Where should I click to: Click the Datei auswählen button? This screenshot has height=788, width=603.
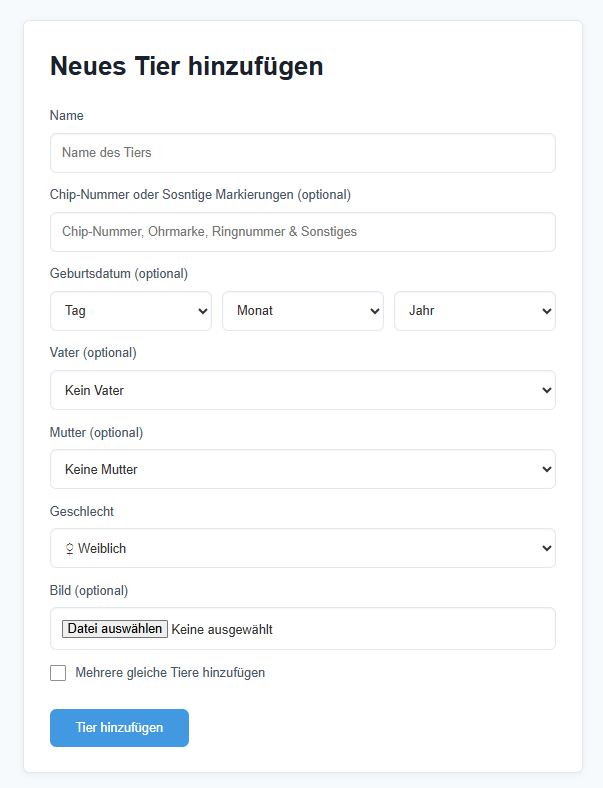115,629
